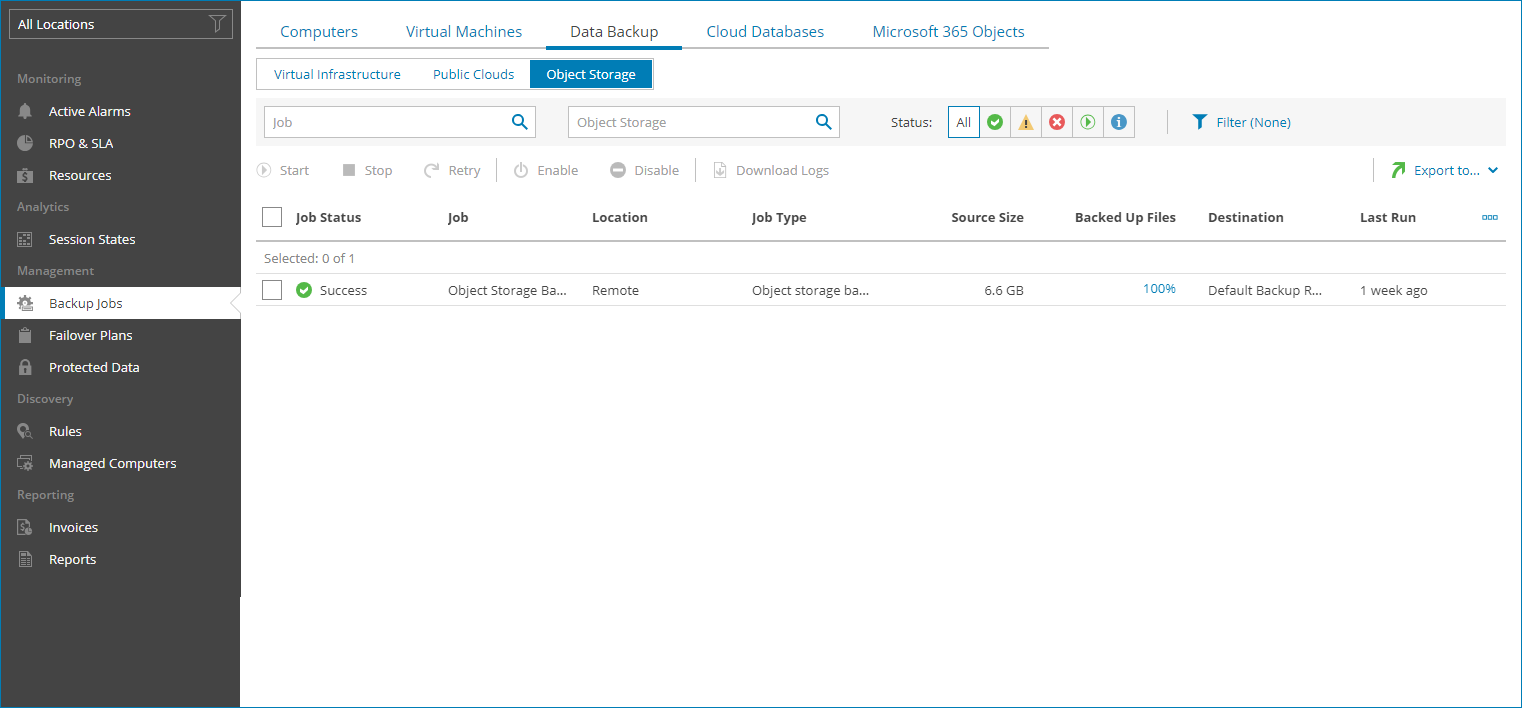1522x708 pixels.
Task: Check the select-all jobs checkbox
Action: coord(271,216)
